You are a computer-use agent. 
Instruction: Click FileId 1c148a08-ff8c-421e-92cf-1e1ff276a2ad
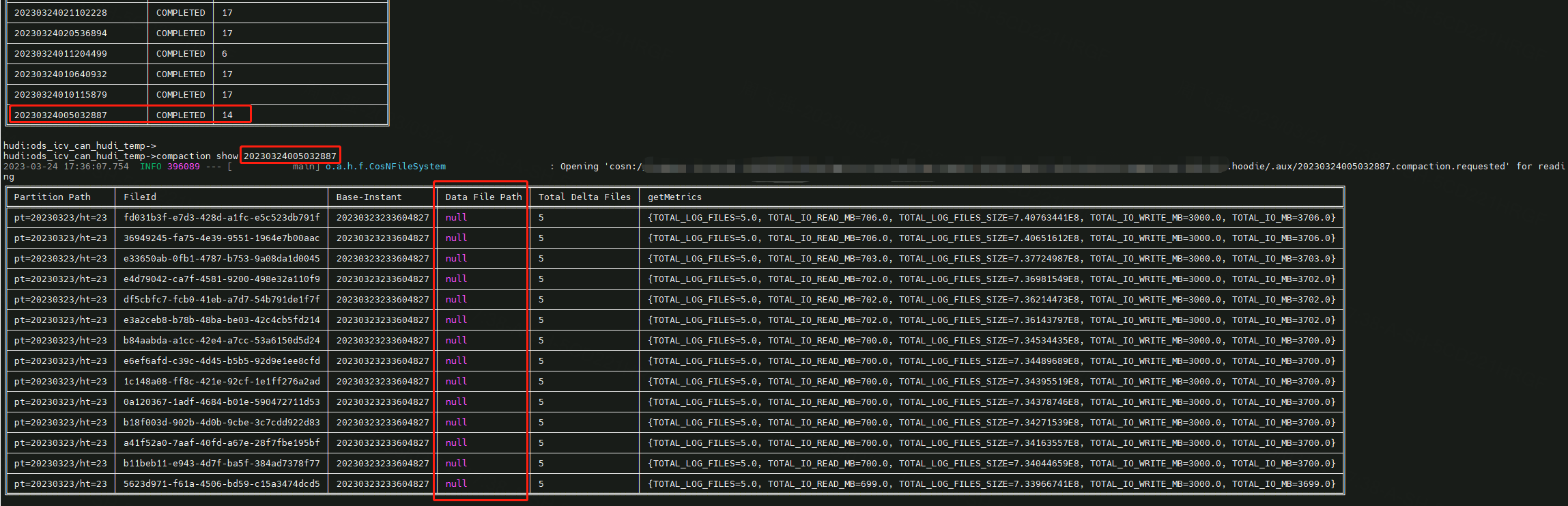[x=222, y=381]
